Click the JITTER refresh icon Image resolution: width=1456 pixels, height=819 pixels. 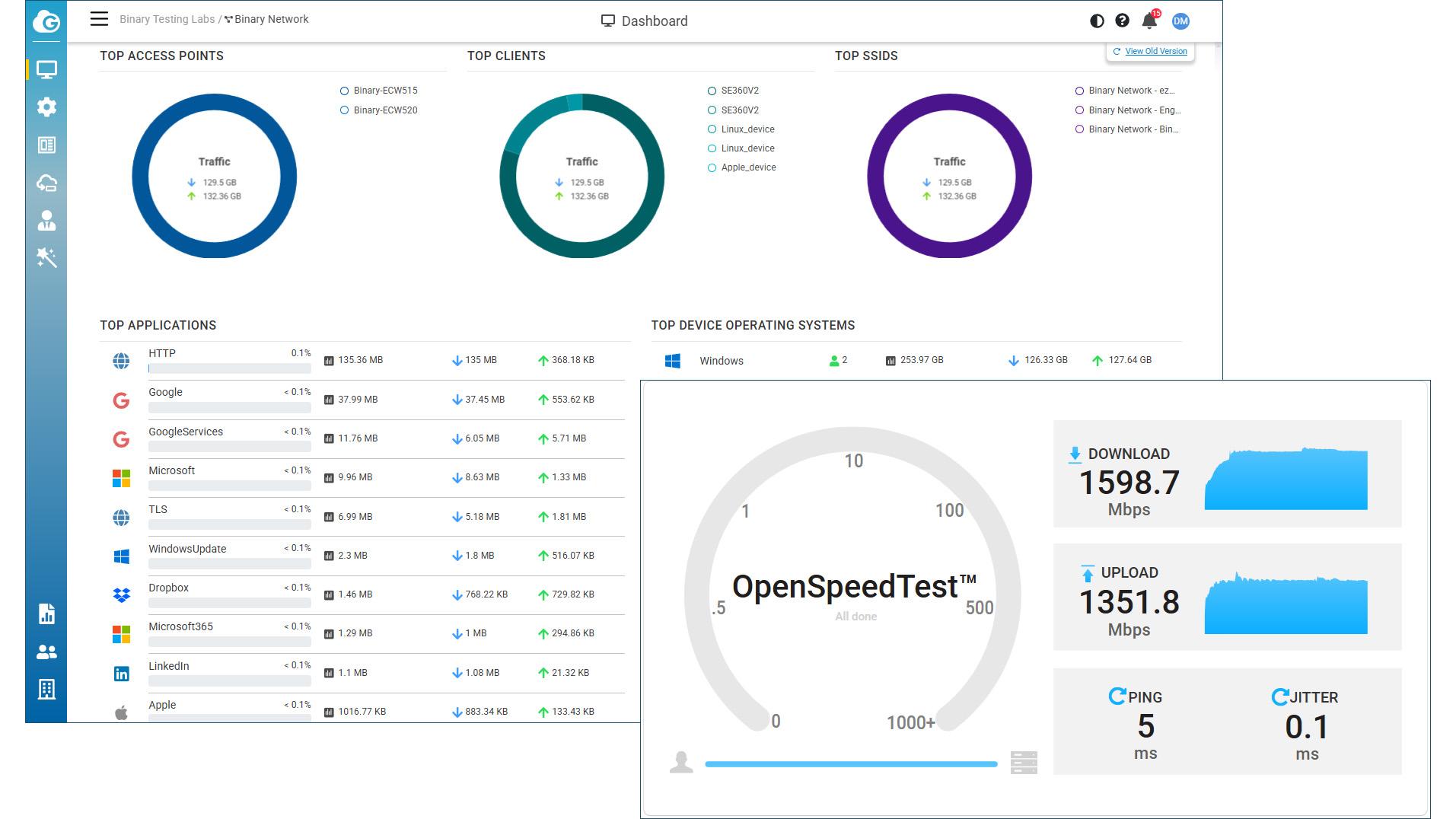(x=1279, y=696)
